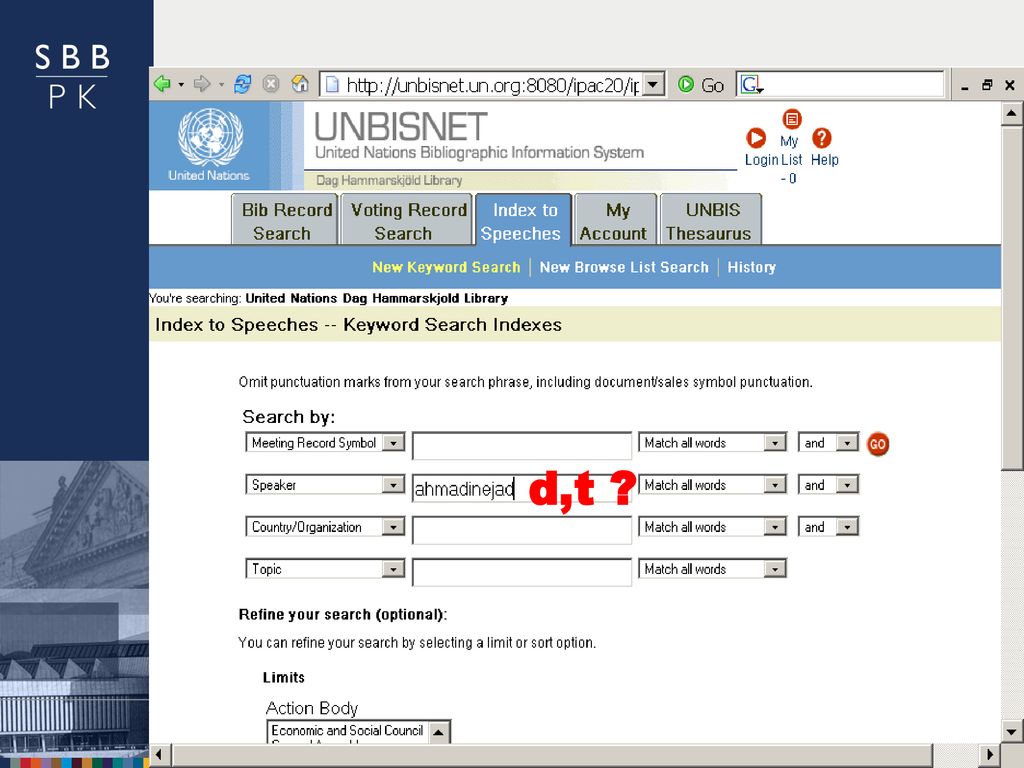The width and height of the screenshot is (1024, 768).
Task: Open the My Account tab
Action: (615, 220)
